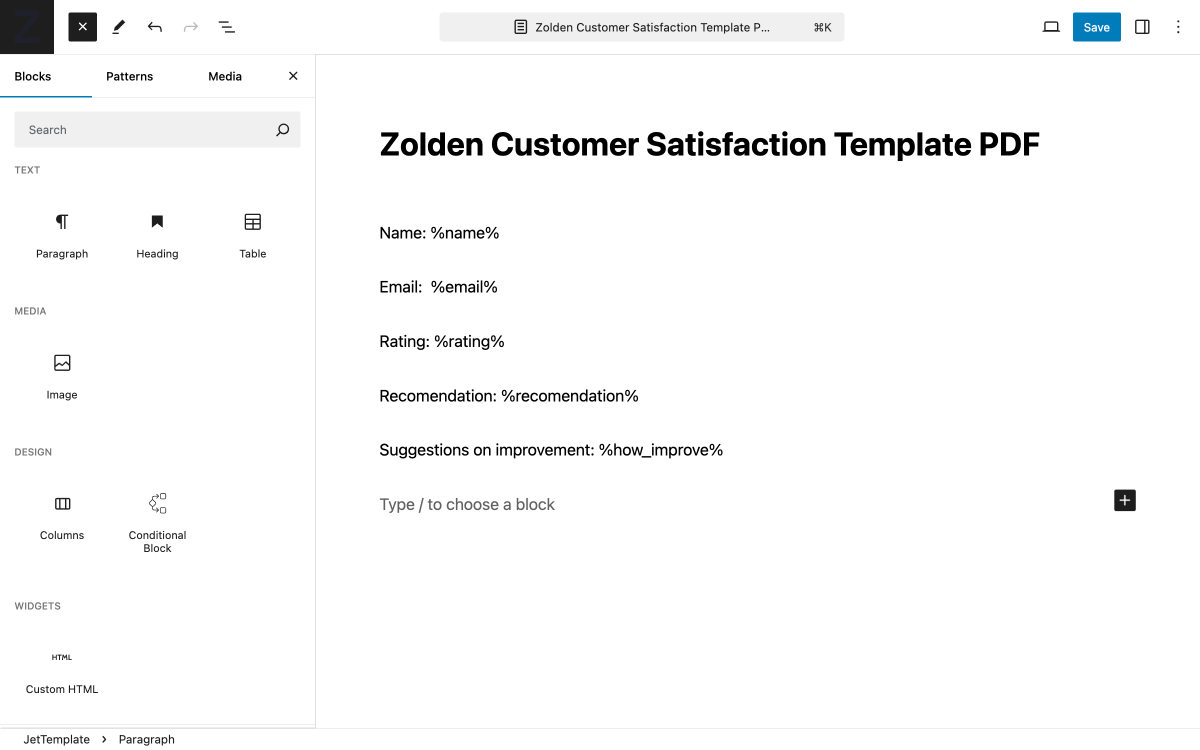
Task: Open the editing mode pencil dropdown
Action: point(118,27)
